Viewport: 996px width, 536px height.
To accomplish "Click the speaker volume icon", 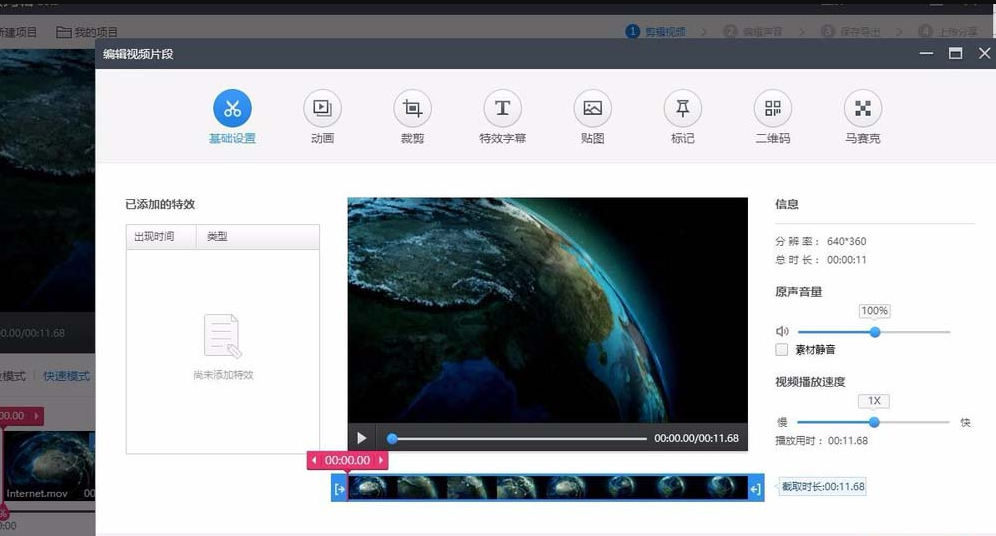I will coord(782,332).
